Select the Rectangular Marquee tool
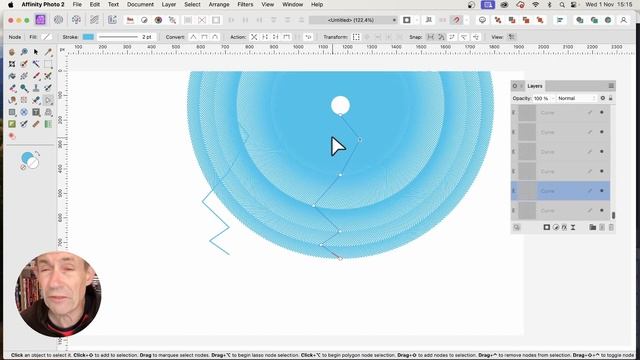Image resolution: width=640 pixels, height=360 pixels. click(x=48, y=64)
